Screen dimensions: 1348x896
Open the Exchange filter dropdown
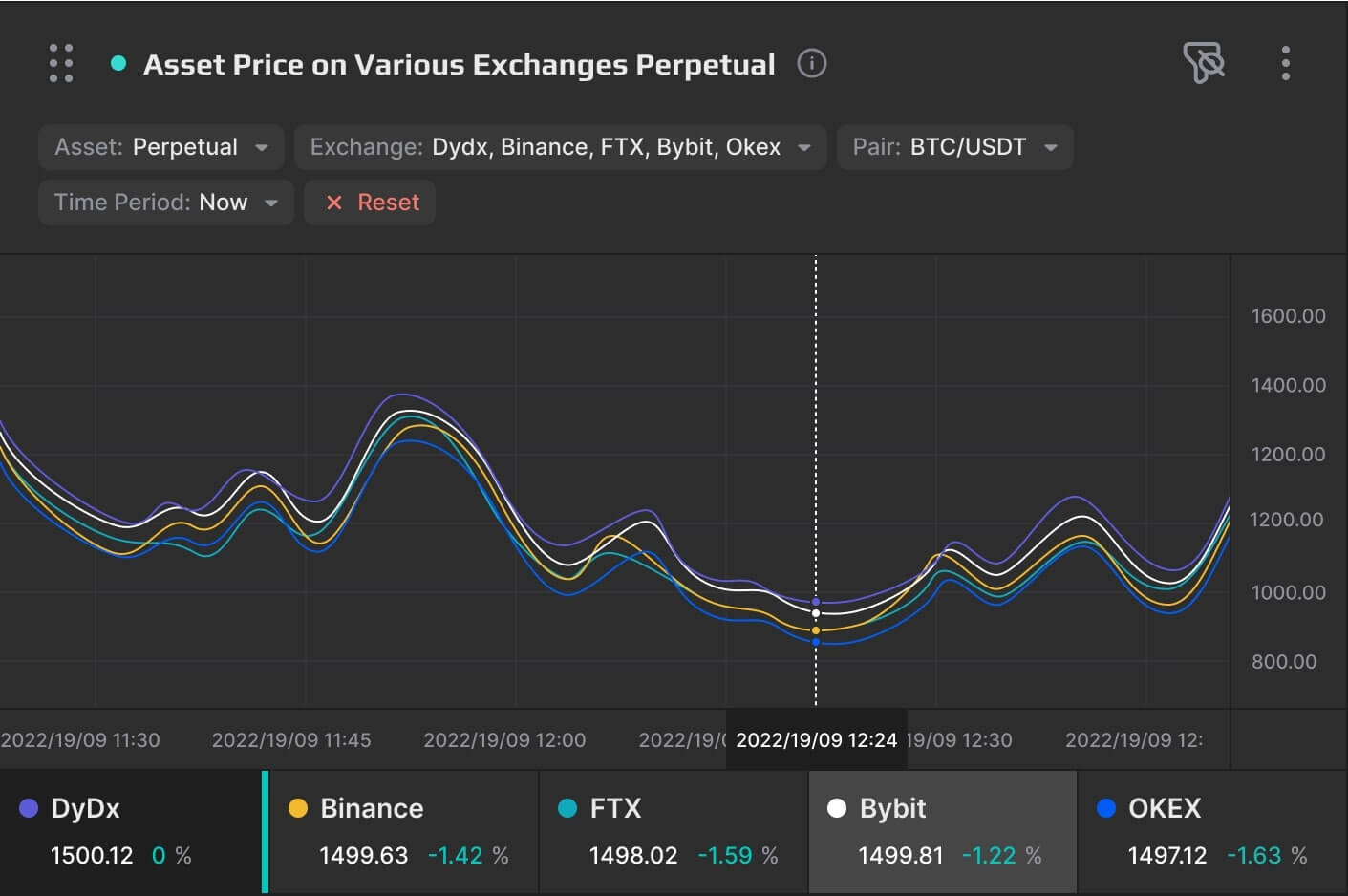pyautogui.click(x=560, y=147)
